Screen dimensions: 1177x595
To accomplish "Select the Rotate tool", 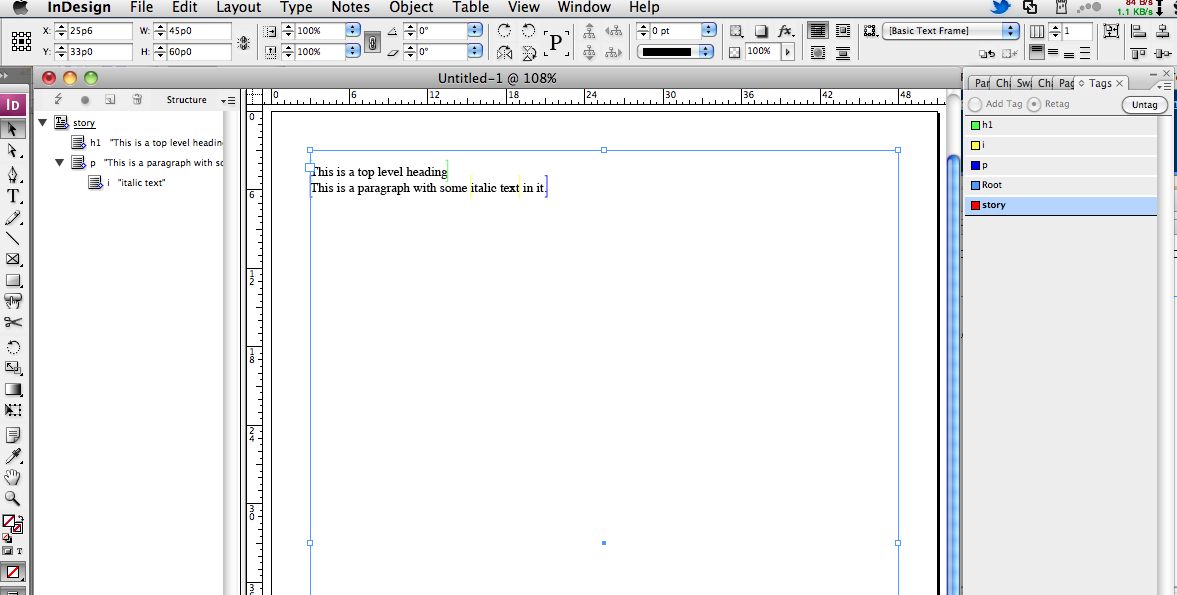I will pos(12,347).
